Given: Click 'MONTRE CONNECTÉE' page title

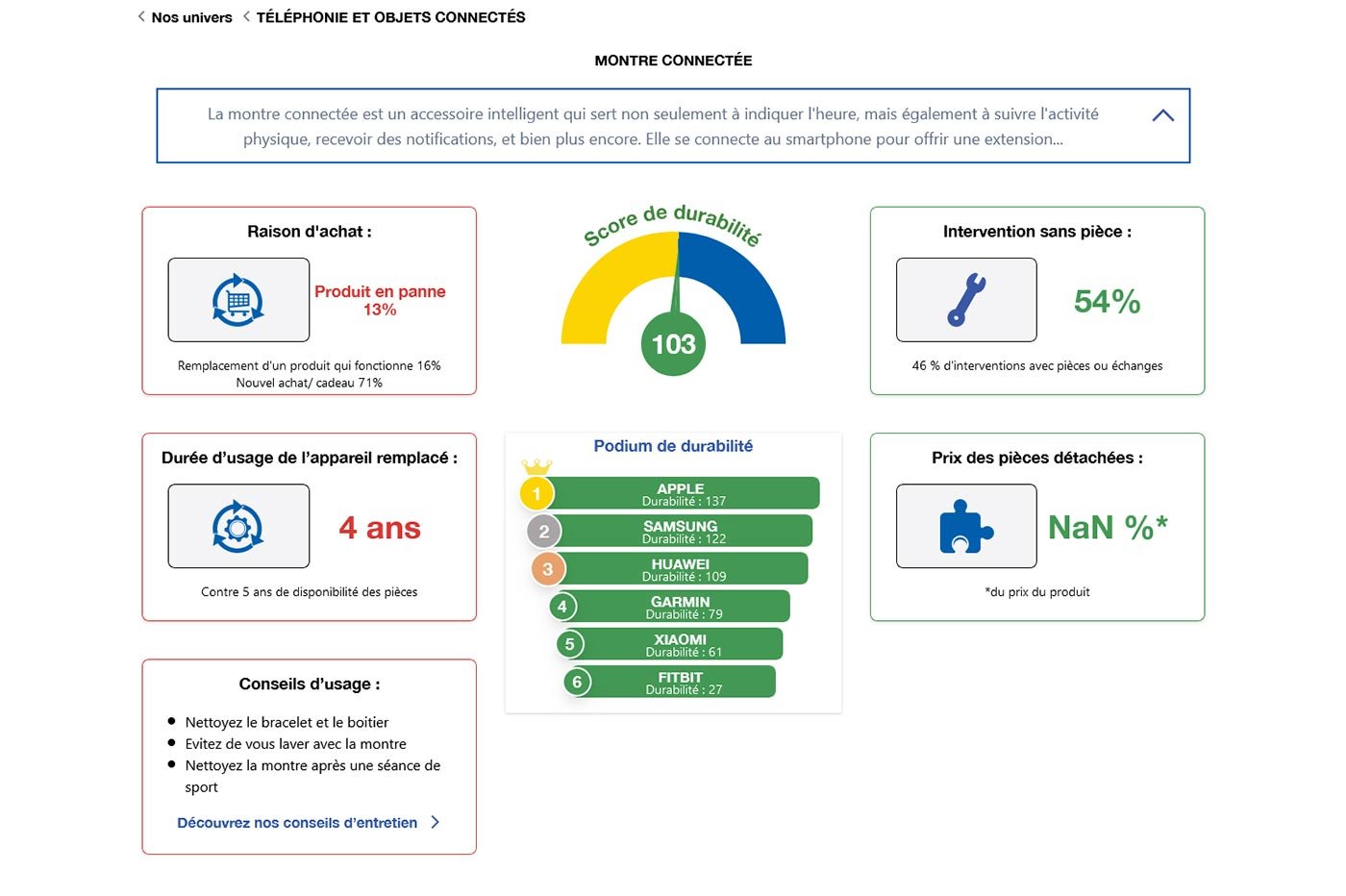Looking at the screenshot, I should 673,61.
